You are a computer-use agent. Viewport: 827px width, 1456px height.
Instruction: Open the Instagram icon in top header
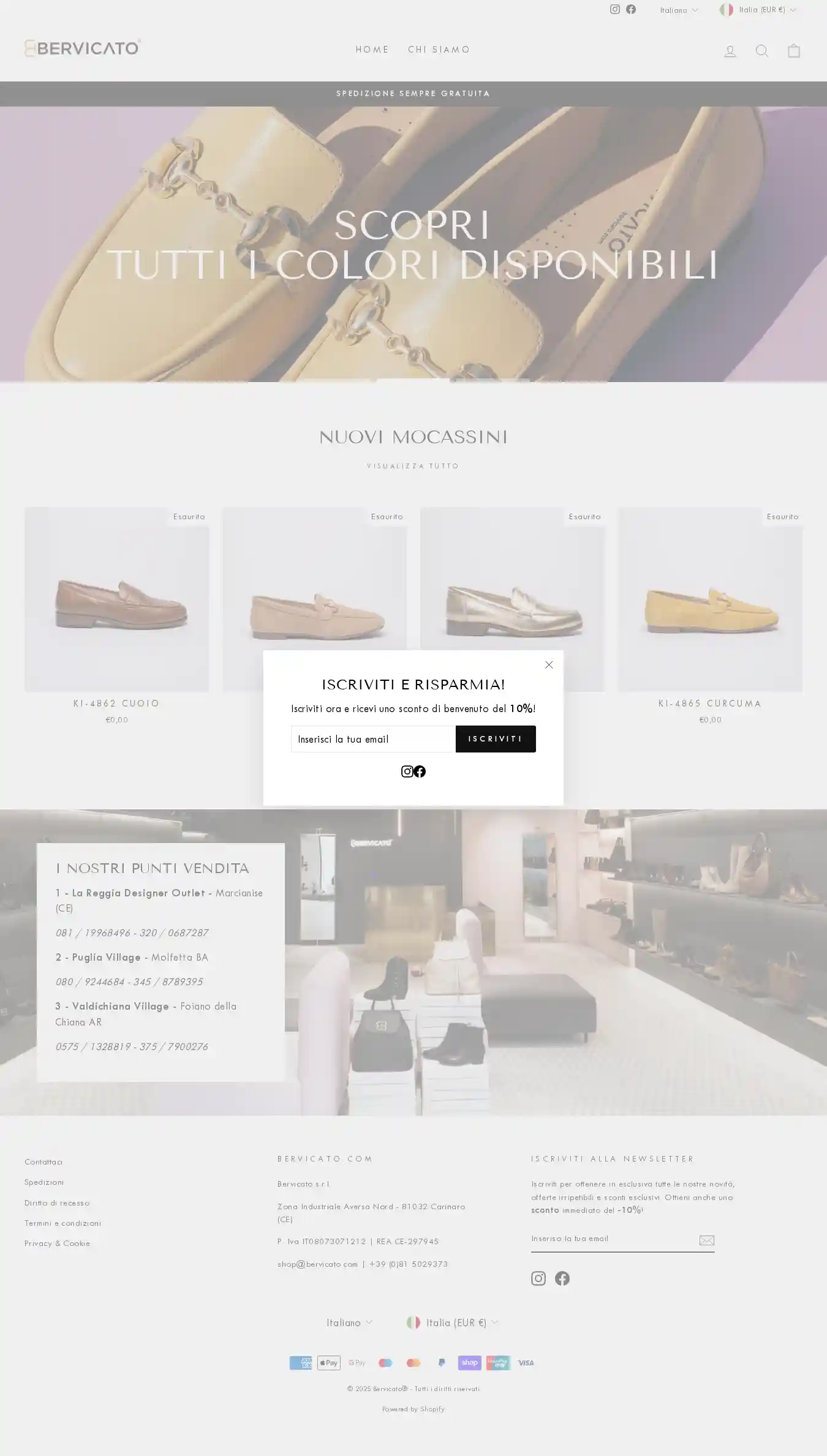pyautogui.click(x=615, y=9)
